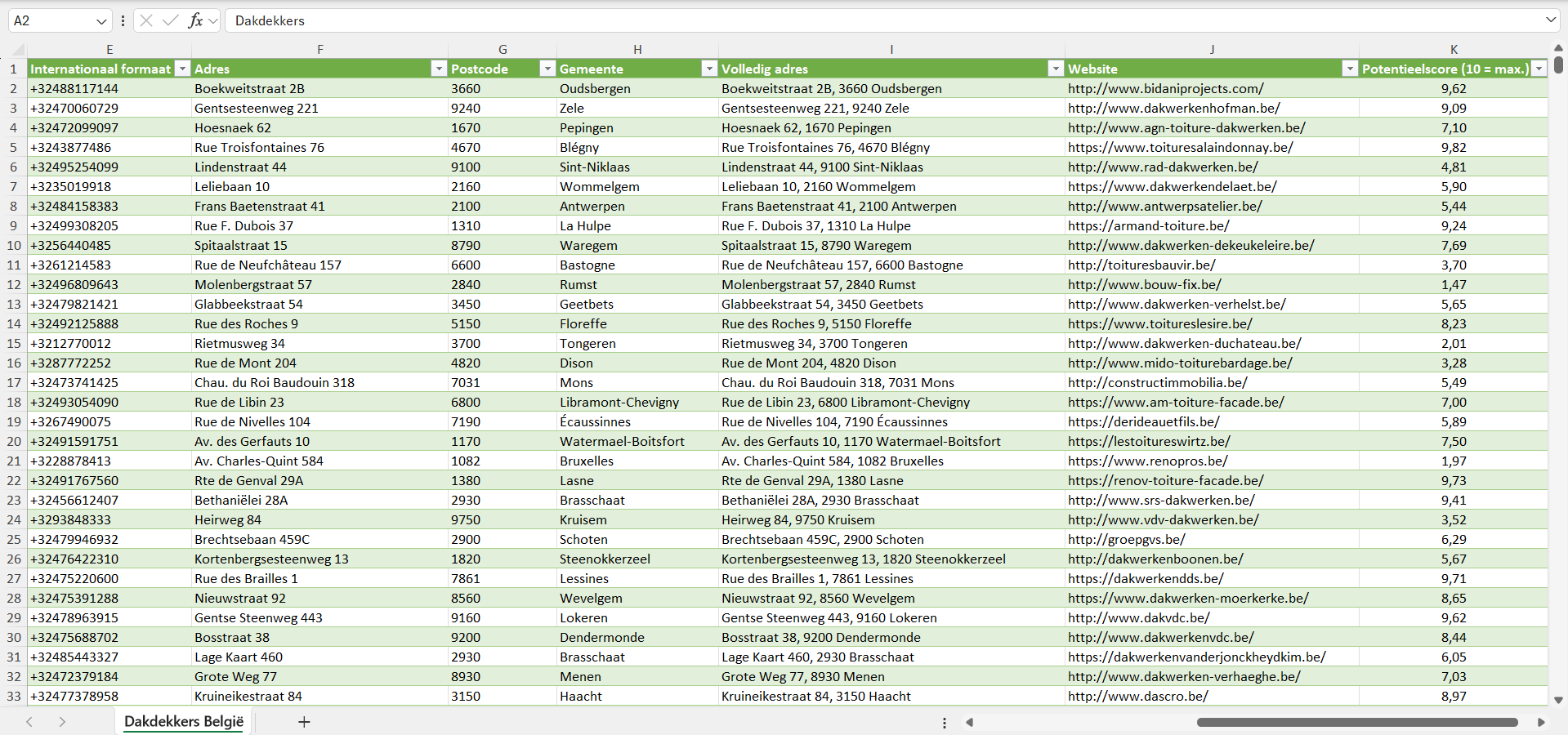
Task: Click the bidaniprojects.com website link
Action: [x=1165, y=89]
